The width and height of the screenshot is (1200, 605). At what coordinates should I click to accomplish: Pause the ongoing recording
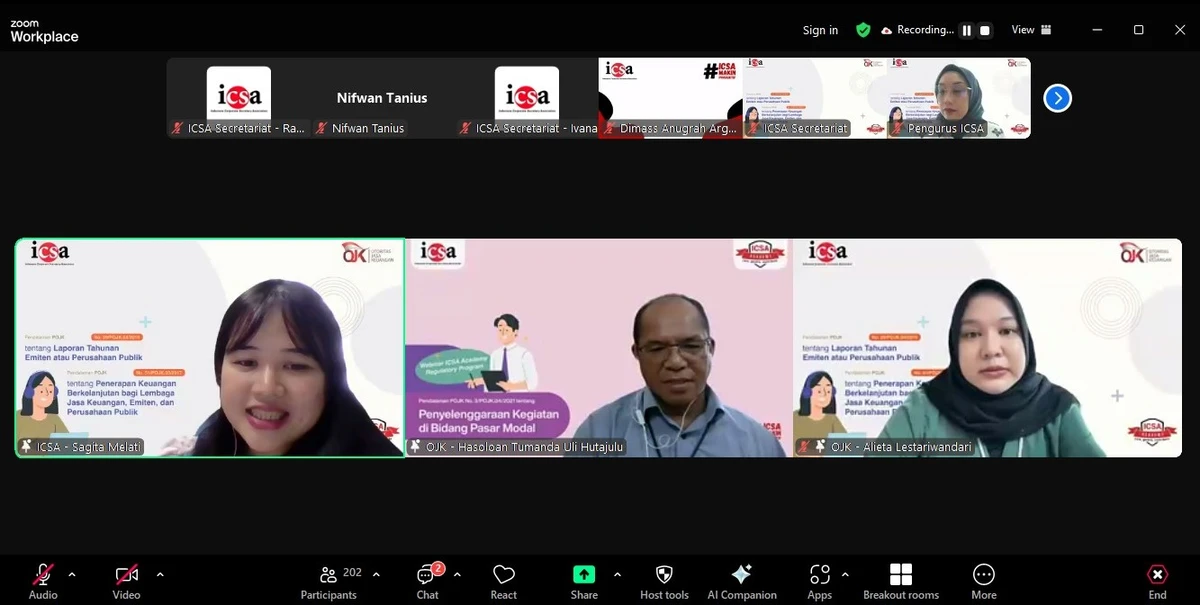click(966, 30)
